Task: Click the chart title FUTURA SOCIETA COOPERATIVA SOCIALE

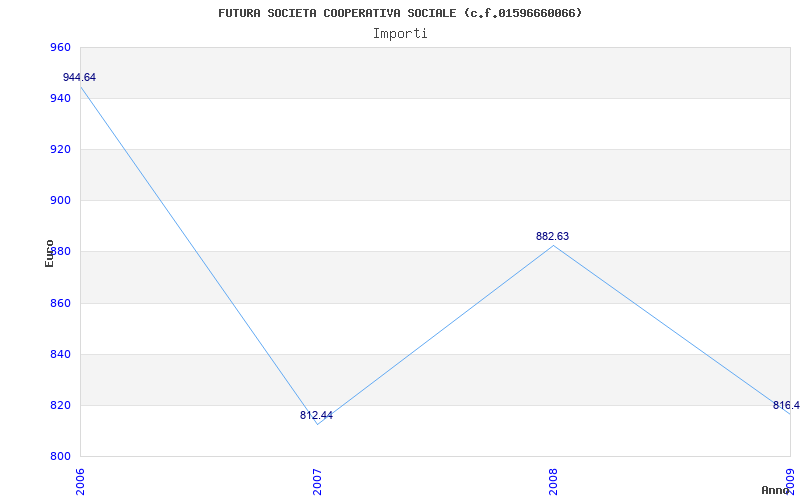Action: click(x=400, y=13)
